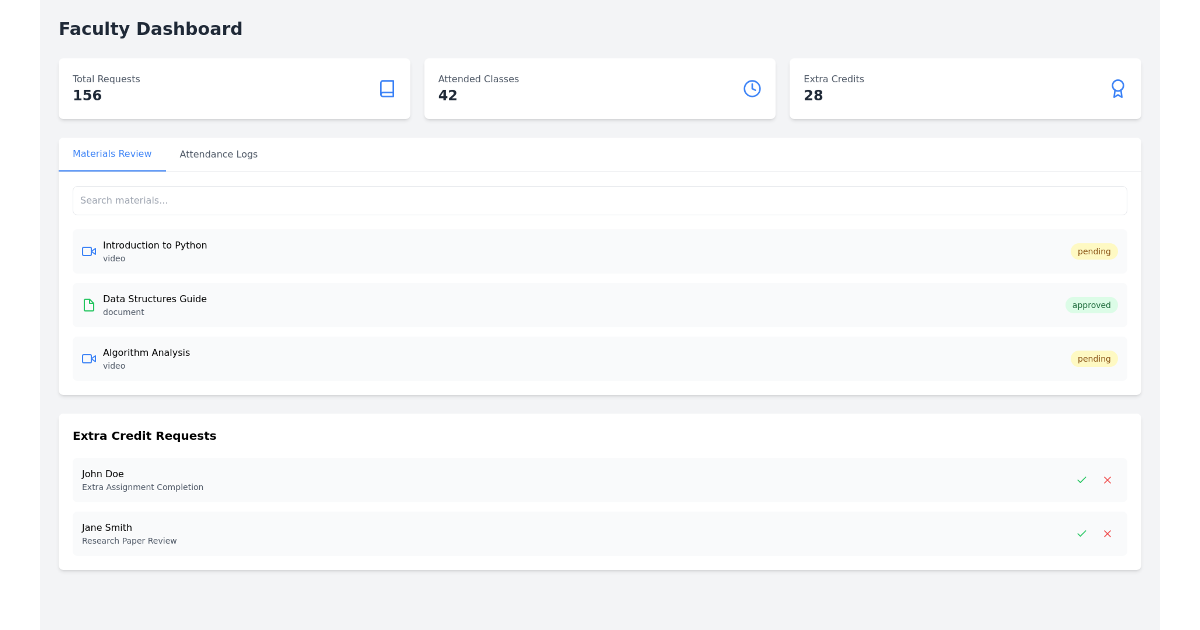Click the green check for Jane Smith's request
The height and width of the screenshot is (630, 1200).
(x=1081, y=533)
